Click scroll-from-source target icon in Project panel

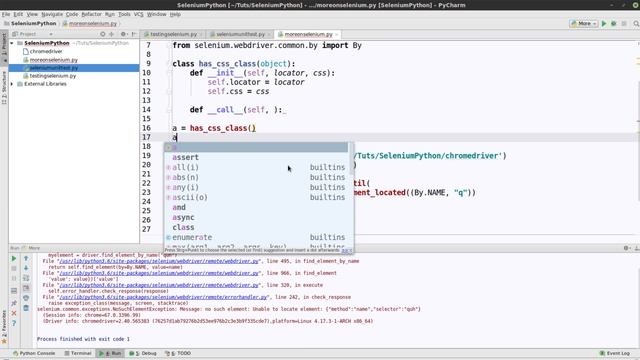tap(103, 34)
